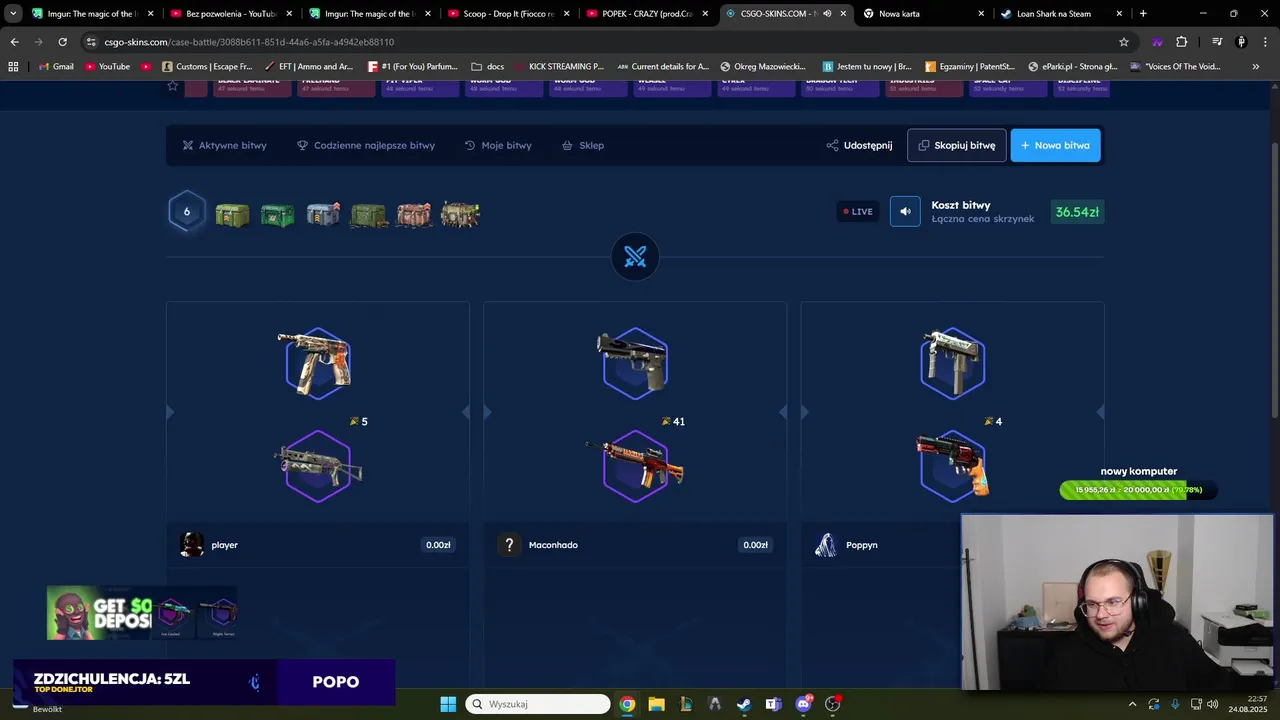Image resolution: width=1280 pixels, height=720 pixels.
Task: Go back in browser history
Action: [14, 42]
